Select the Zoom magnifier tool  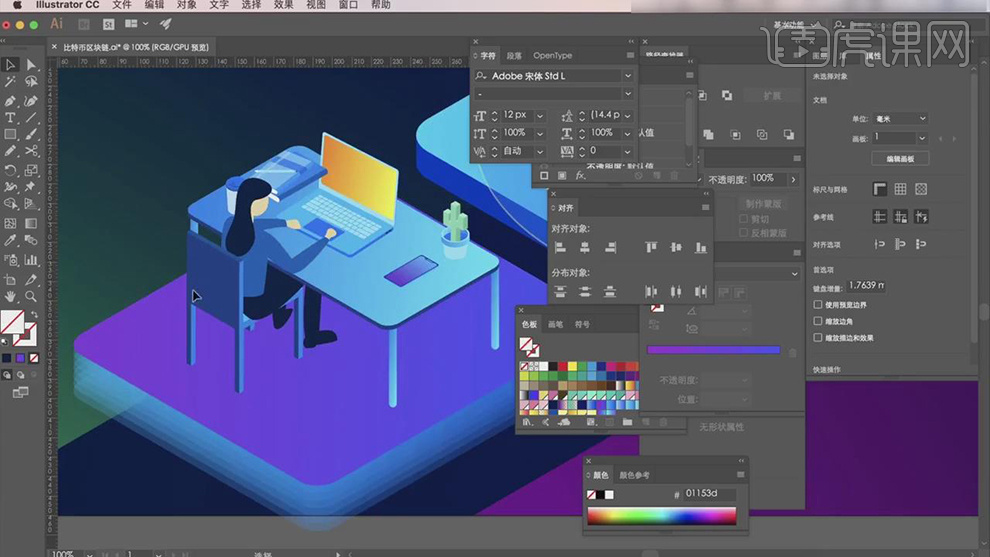[31, 296]
